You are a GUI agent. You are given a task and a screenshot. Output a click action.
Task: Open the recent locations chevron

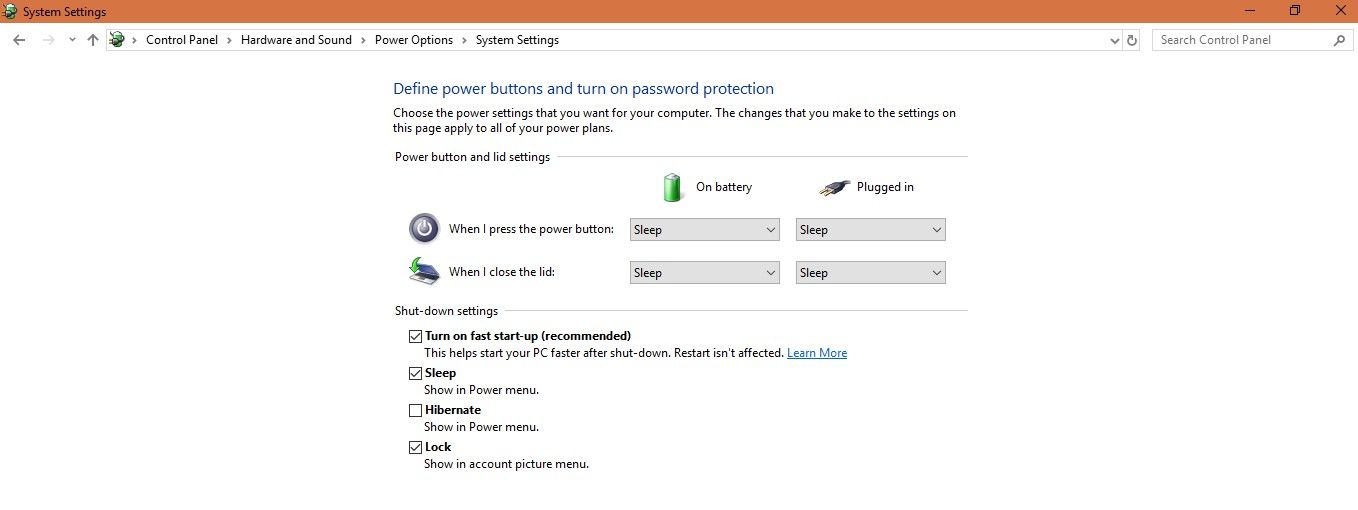(x=72, y=40)
